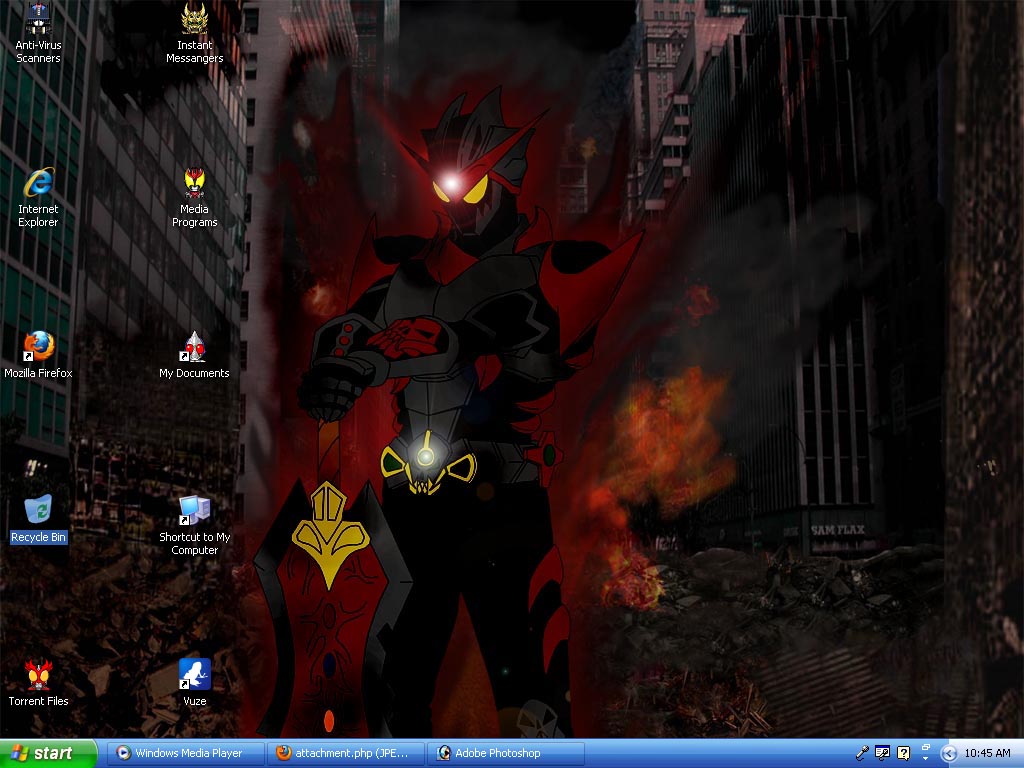Screen dimensions: 1024x768
Task: Click the Language bar microphone icon
Action: click(862, 753)
